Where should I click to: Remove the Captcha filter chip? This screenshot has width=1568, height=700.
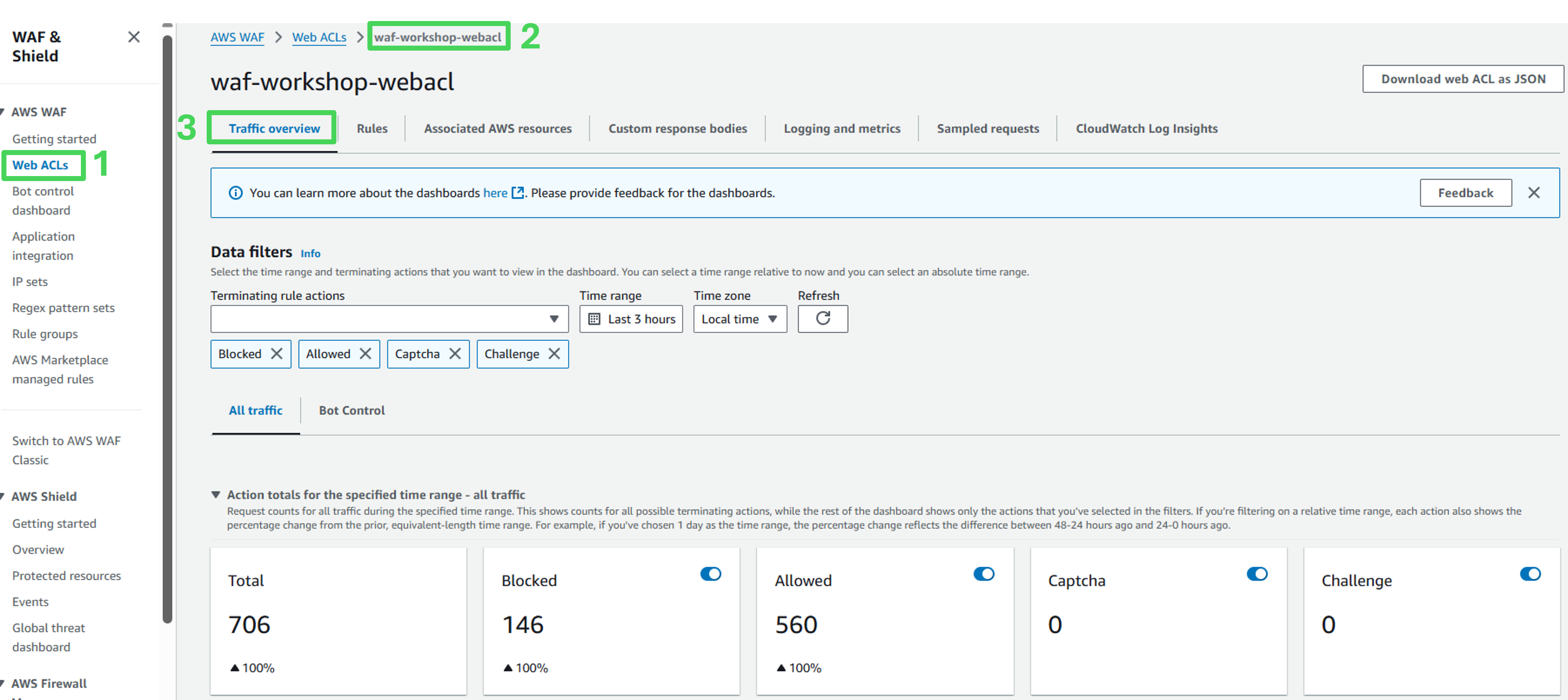455,354
